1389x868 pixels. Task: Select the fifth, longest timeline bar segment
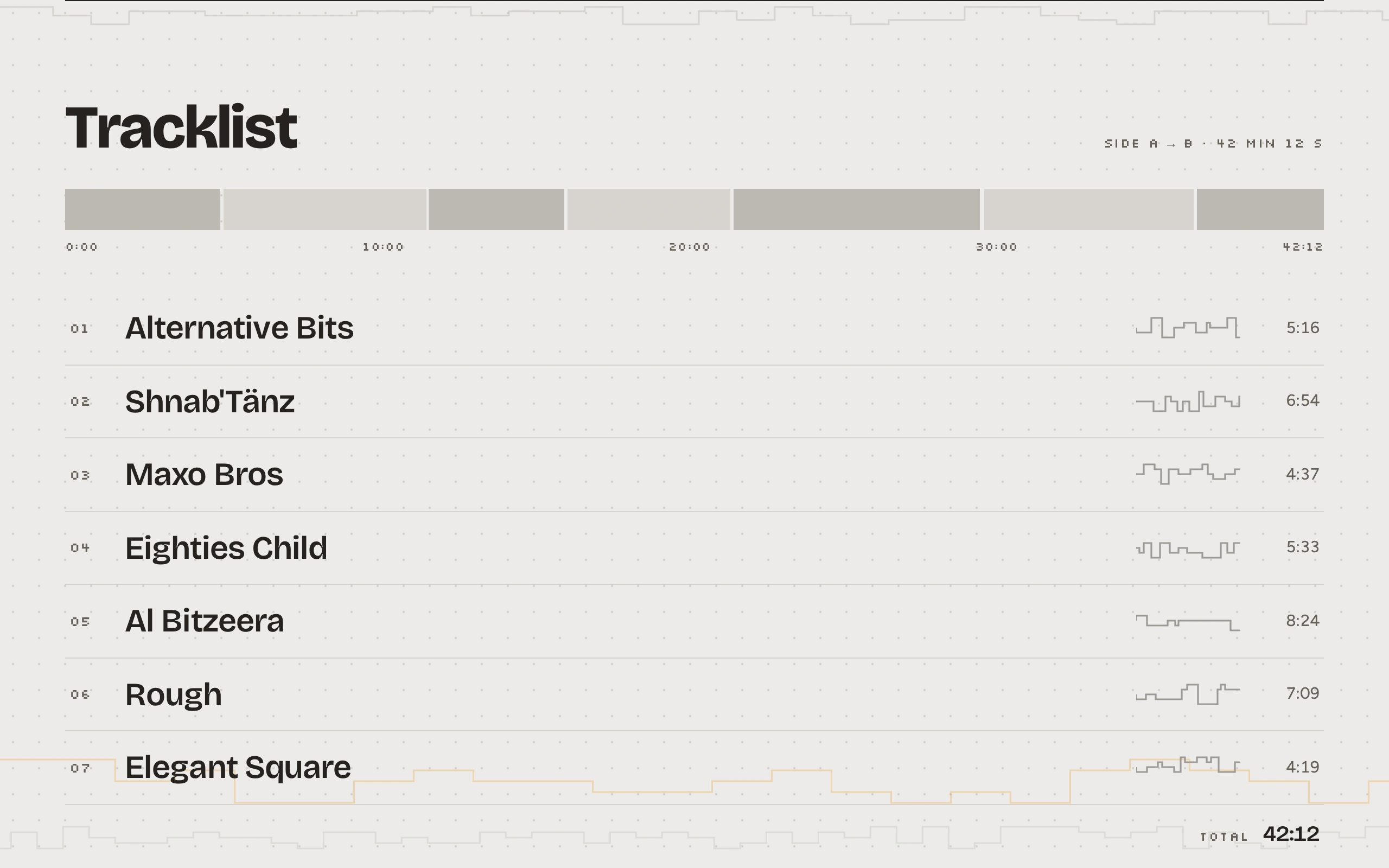pyautogui.click(x=856, y=209)
